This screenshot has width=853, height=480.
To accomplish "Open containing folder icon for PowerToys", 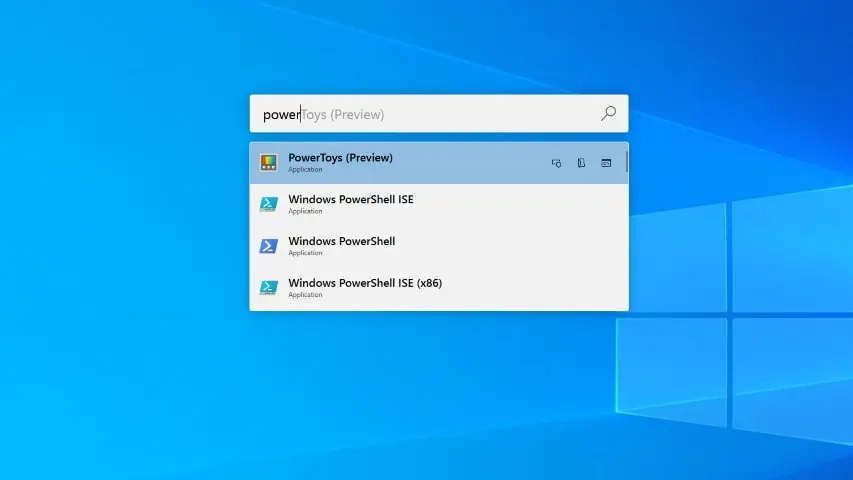I will (x=581, y=163).
